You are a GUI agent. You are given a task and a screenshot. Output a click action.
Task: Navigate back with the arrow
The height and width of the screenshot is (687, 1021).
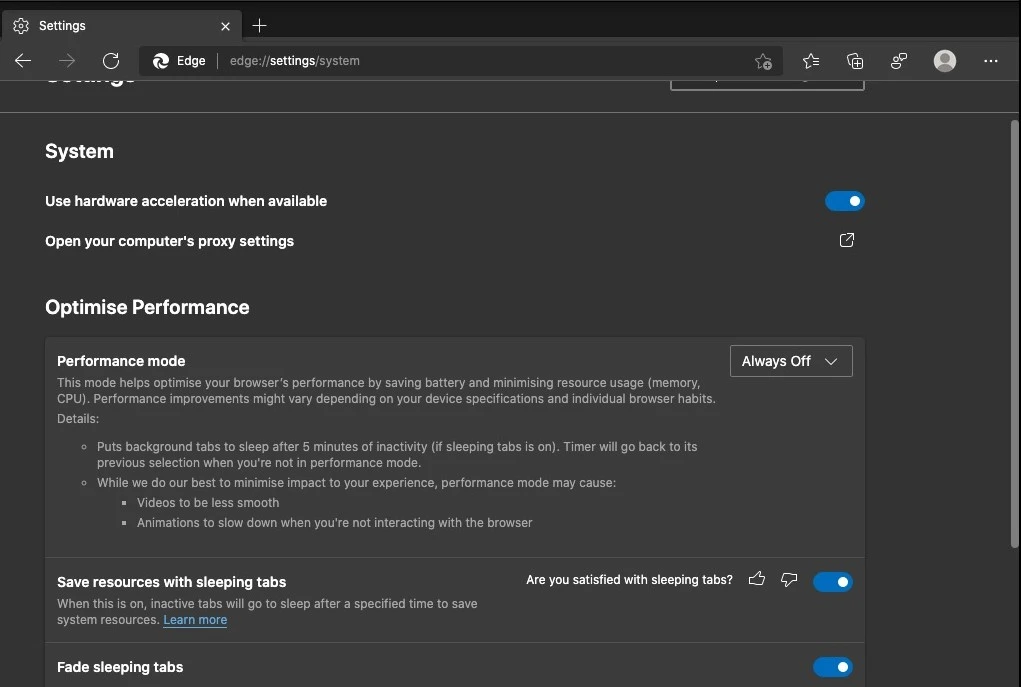pos(23,60)
